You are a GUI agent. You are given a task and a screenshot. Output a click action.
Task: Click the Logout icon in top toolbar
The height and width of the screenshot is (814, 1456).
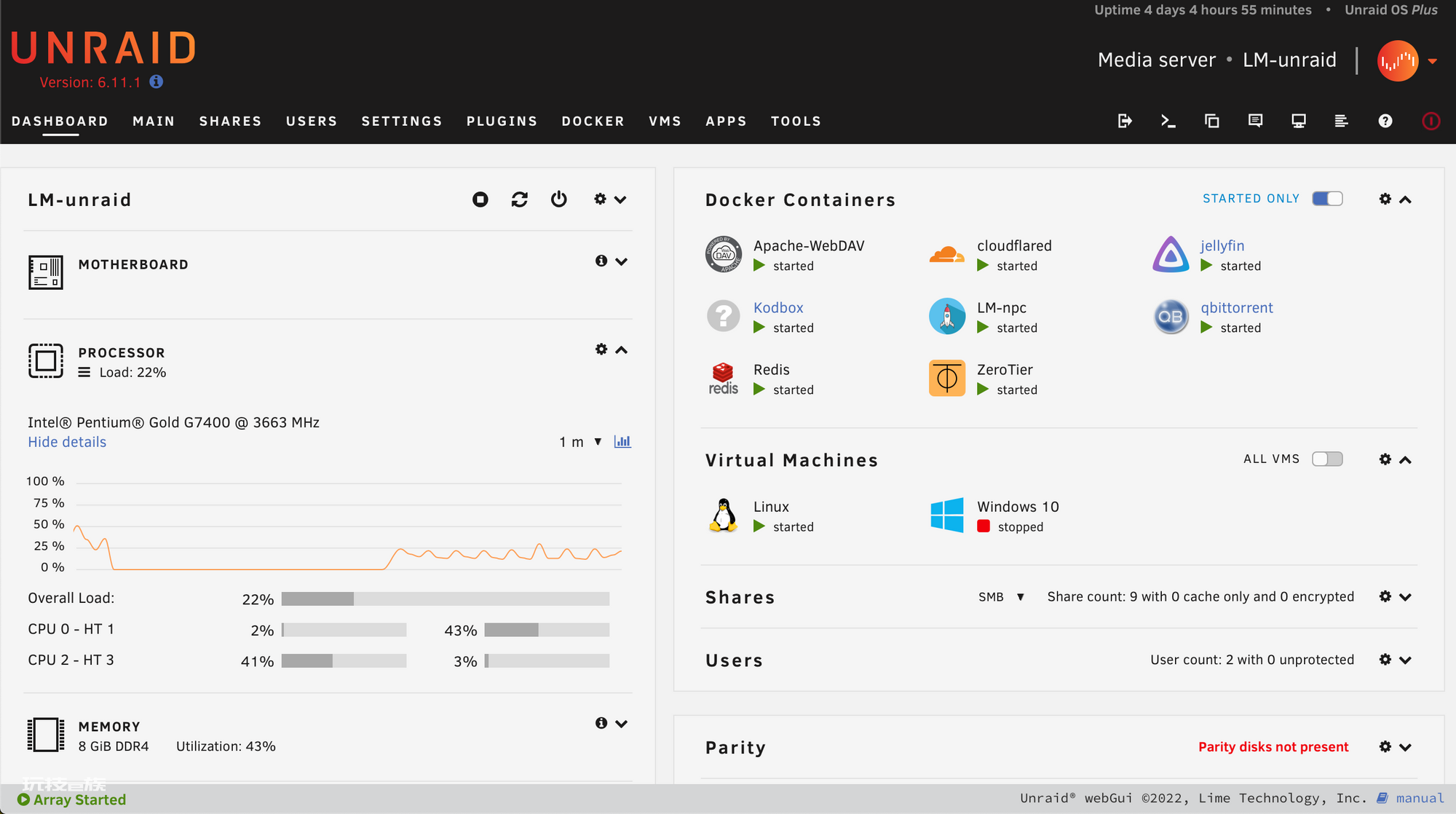pos(1125,121)
